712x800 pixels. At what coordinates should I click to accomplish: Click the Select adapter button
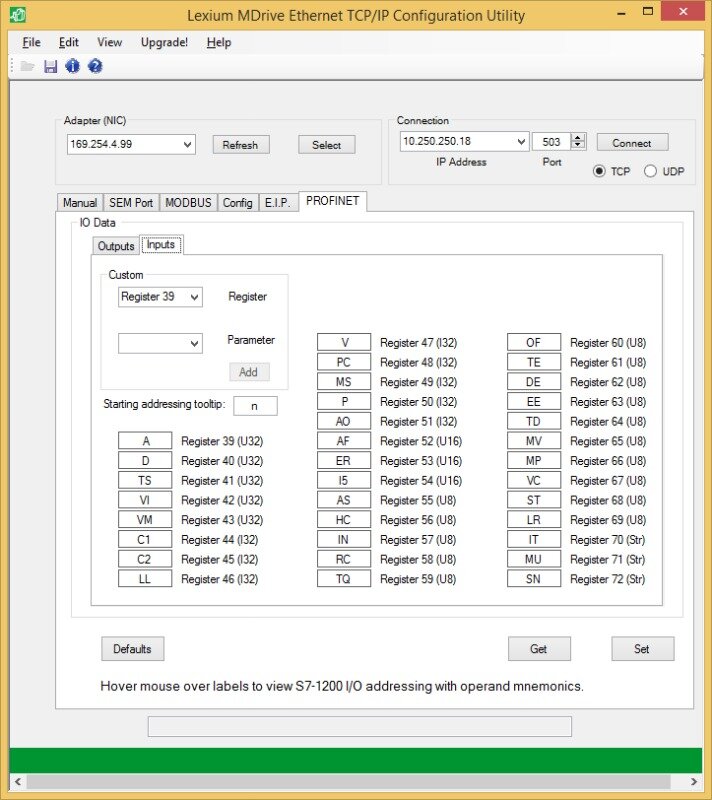[x=326, y=145]
